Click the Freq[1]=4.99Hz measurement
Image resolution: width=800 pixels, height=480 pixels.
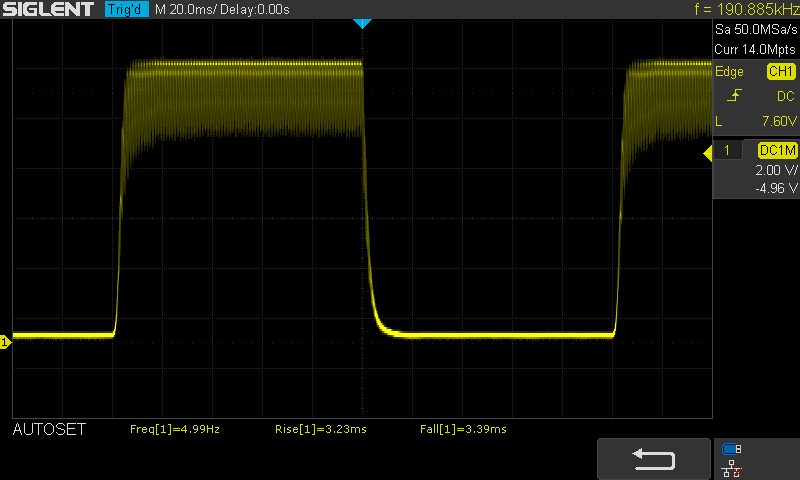point(174,429)
